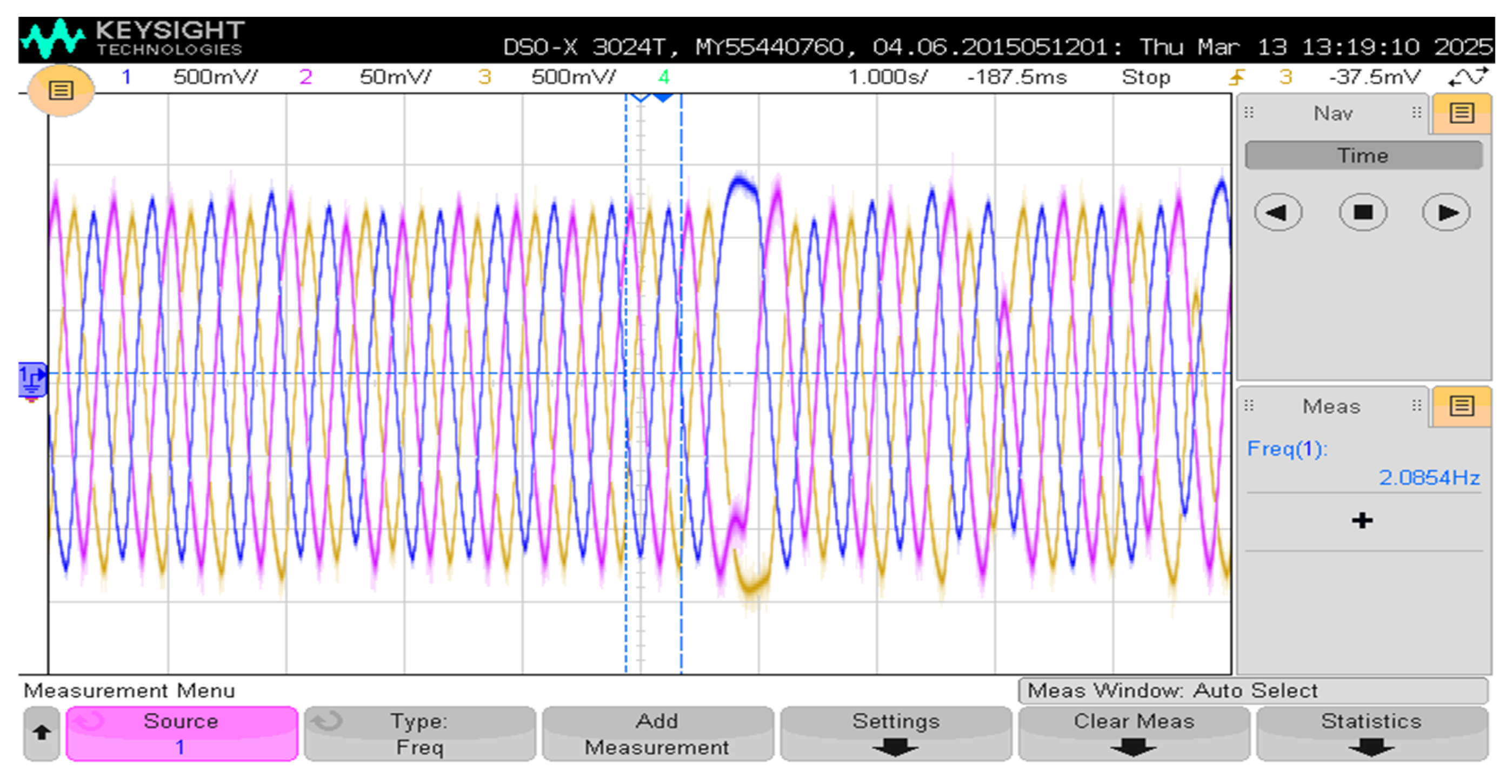
Task: Toggle channel 4 indicator
Action: click(x=663, y=77)
